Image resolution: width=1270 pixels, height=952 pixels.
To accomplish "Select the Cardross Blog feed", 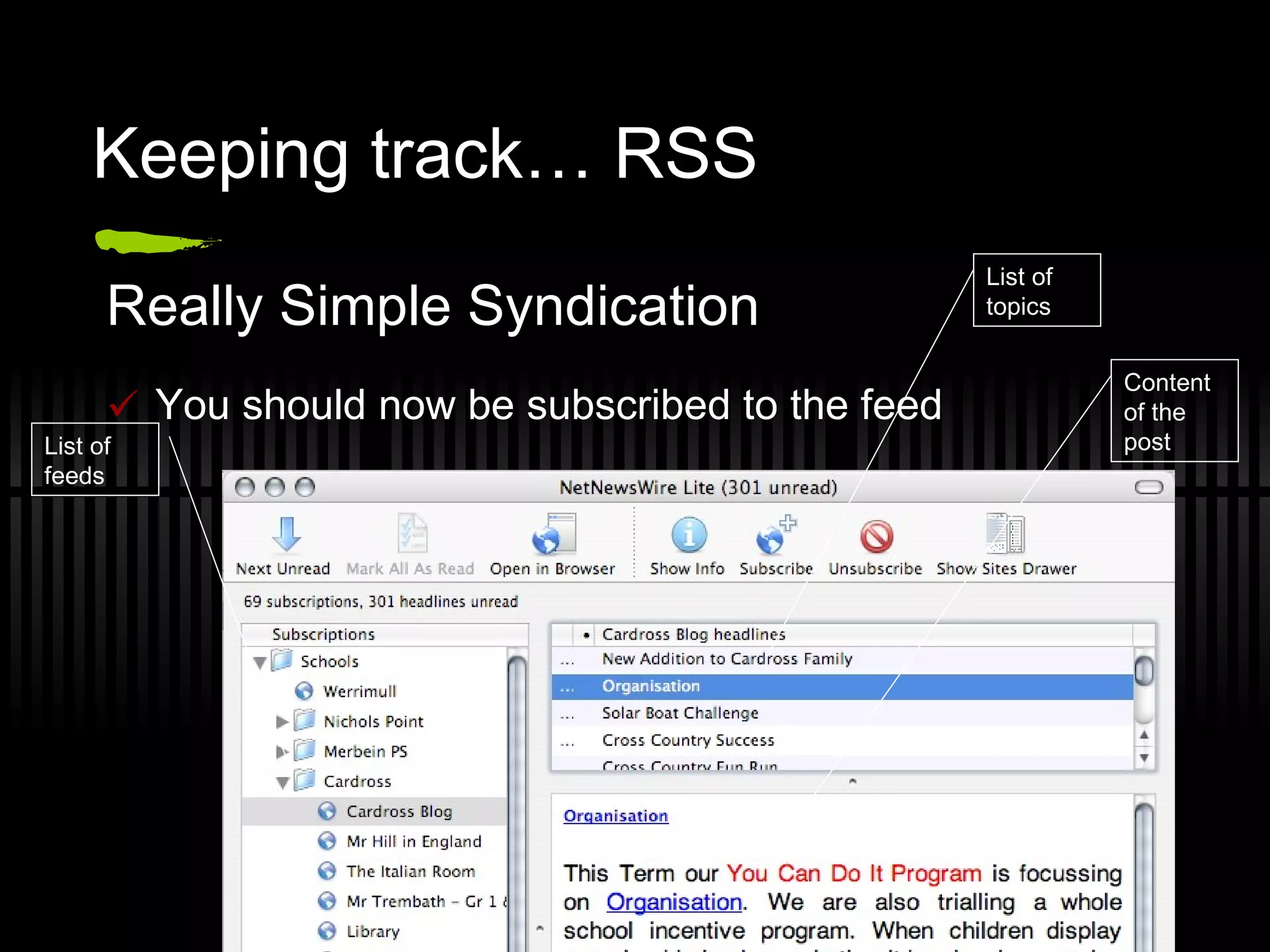I will 399,811.
